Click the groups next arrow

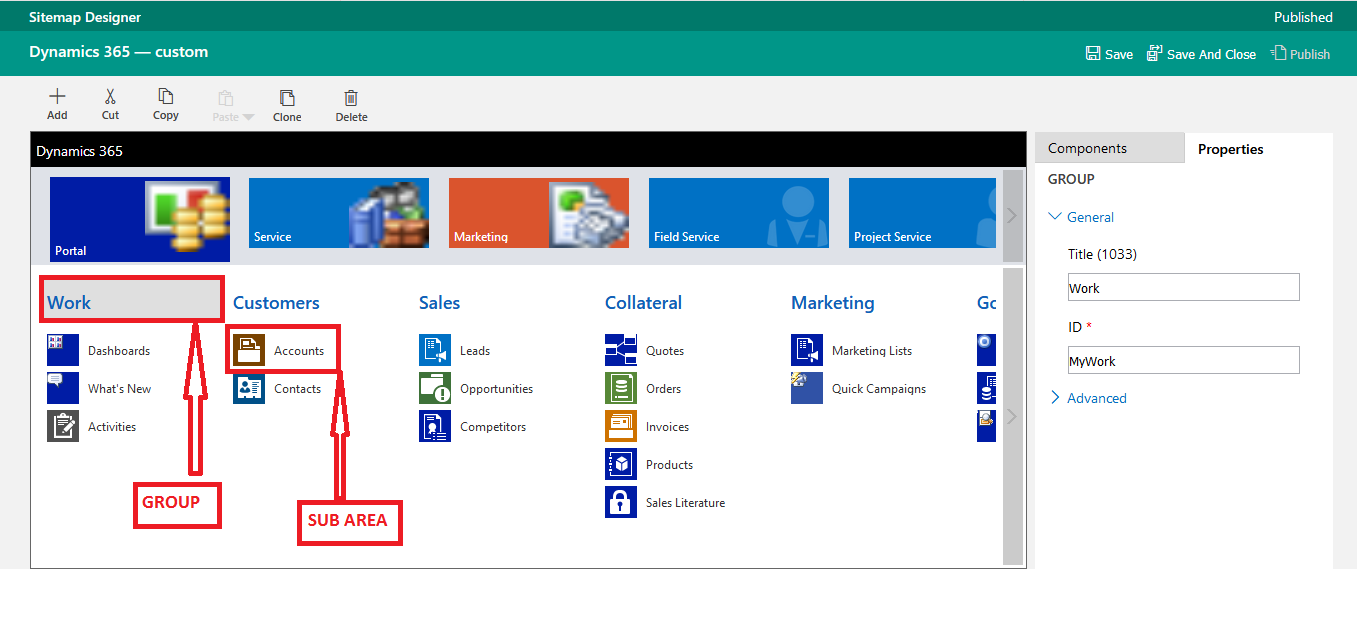(x=1012, y=416)
